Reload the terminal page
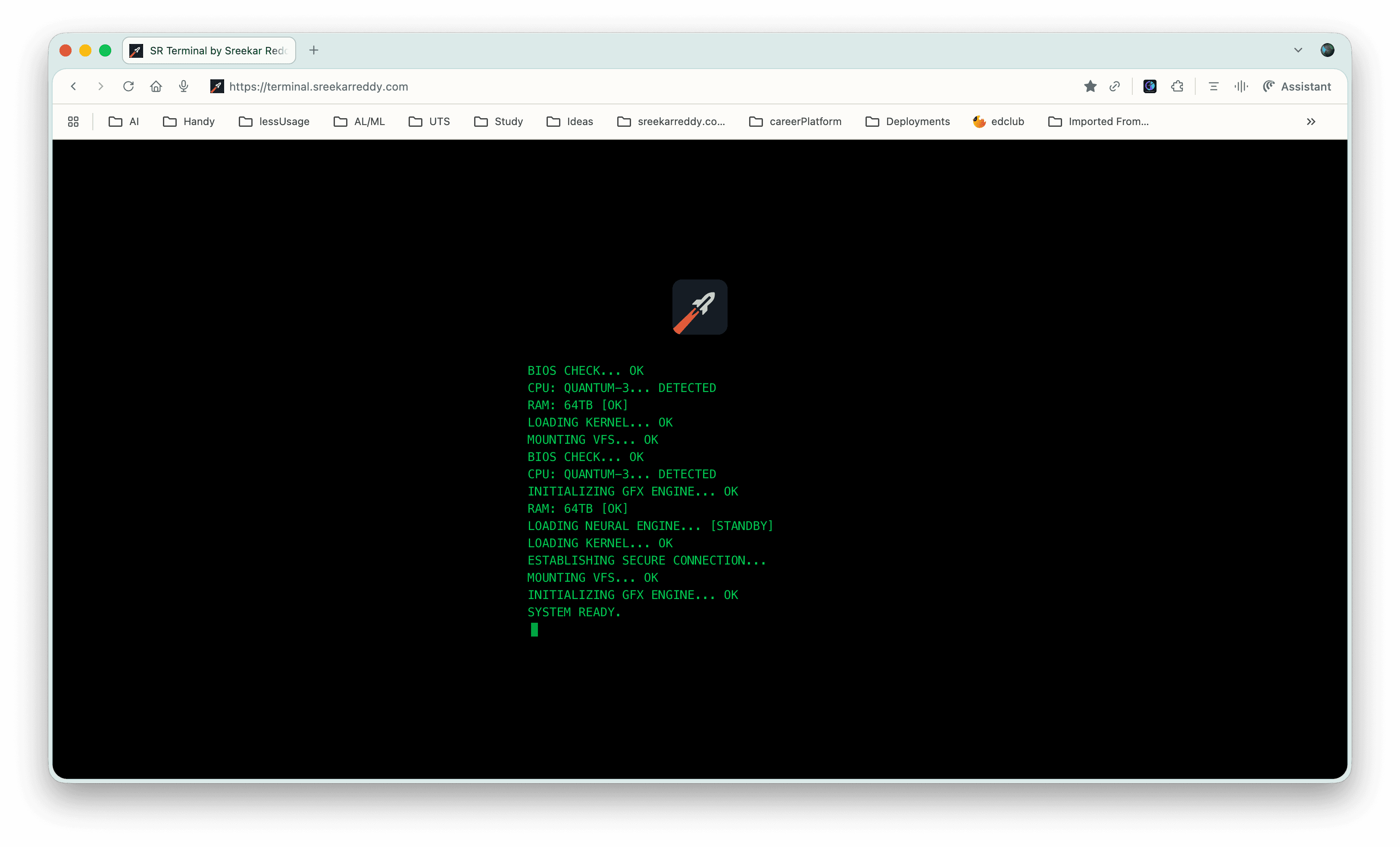 click(129, 86)
